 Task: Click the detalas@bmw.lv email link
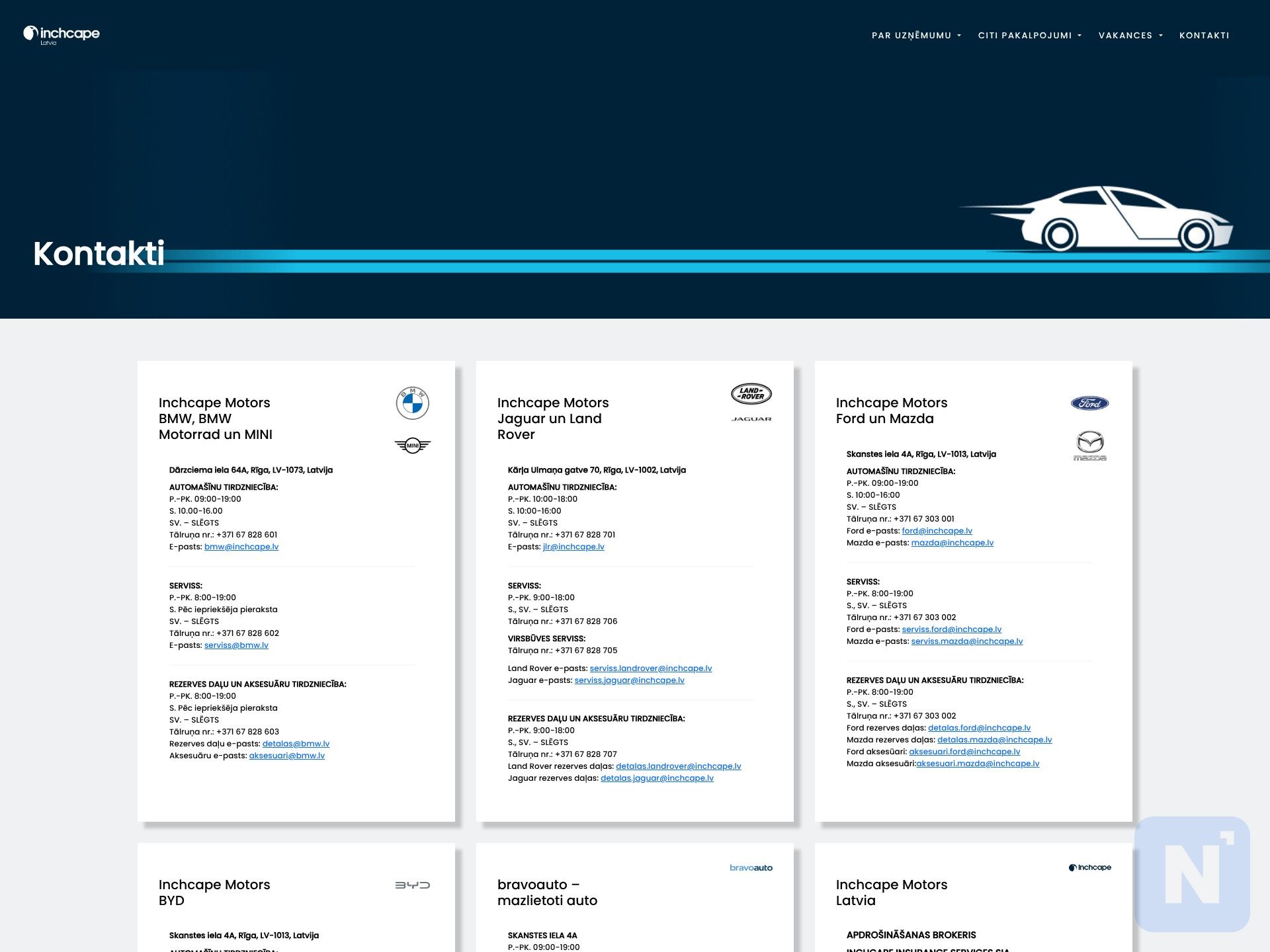tap(296, 744)
